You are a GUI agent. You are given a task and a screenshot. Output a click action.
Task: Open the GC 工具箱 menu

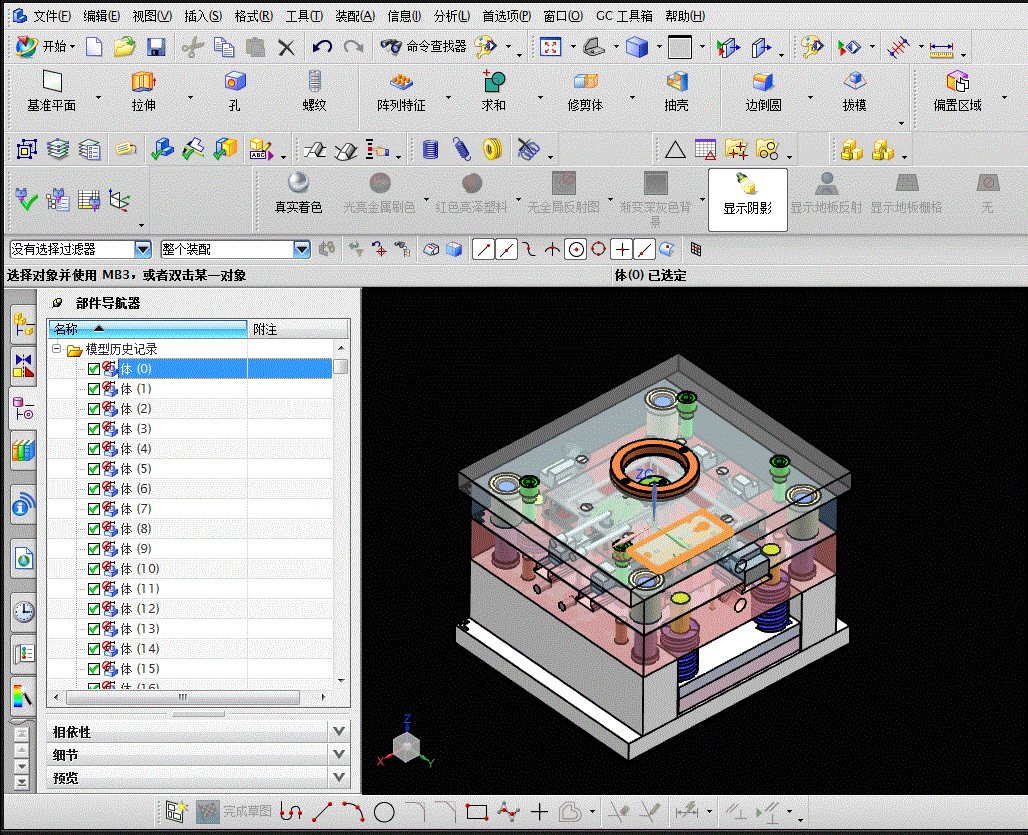click(x=624, y=16)
